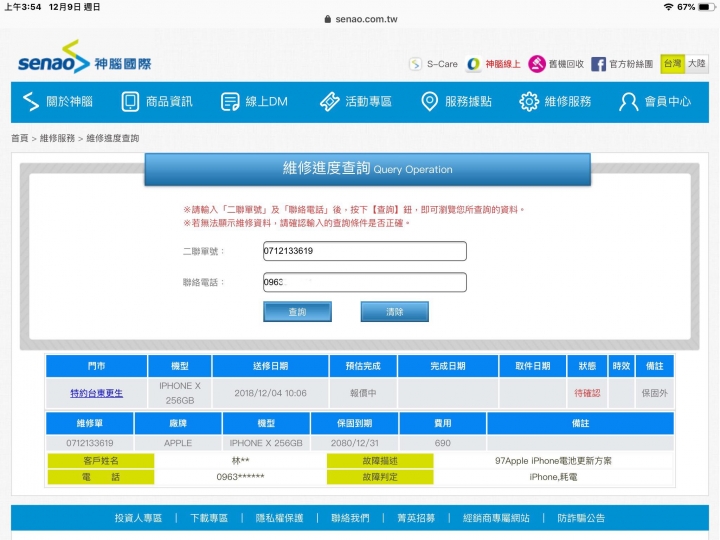Open the 神腦線上 icon link

point(473,64)
